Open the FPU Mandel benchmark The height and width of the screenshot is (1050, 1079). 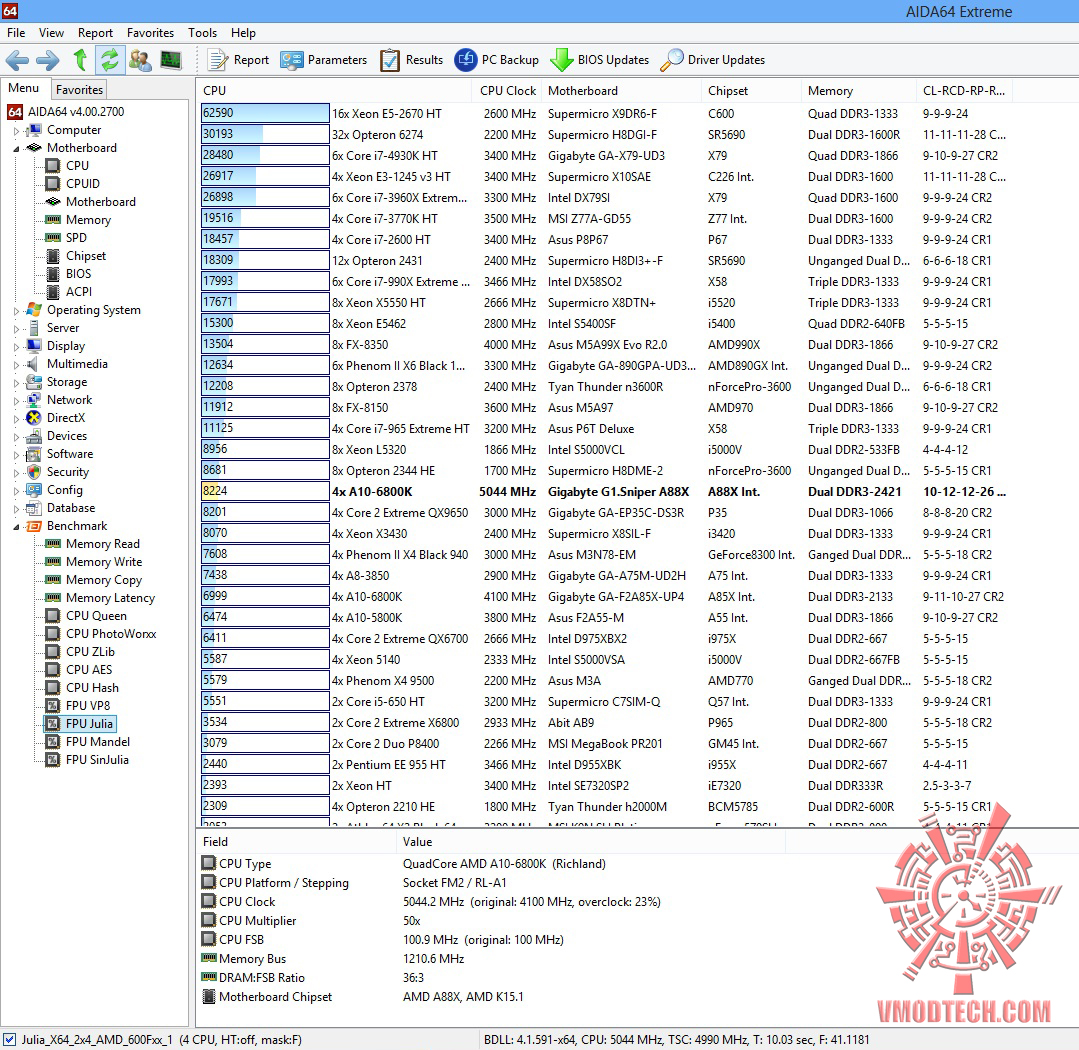(98, 742)
